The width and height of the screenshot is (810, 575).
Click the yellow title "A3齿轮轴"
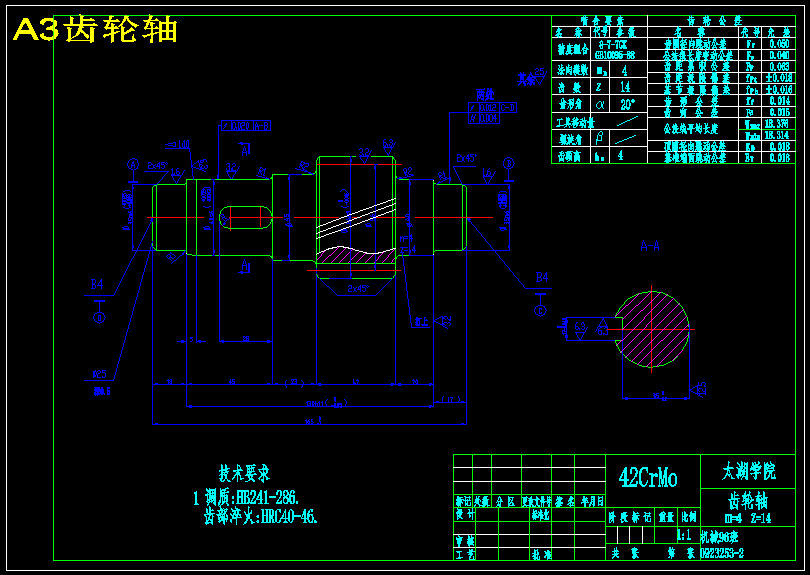[x=96, y=29]
